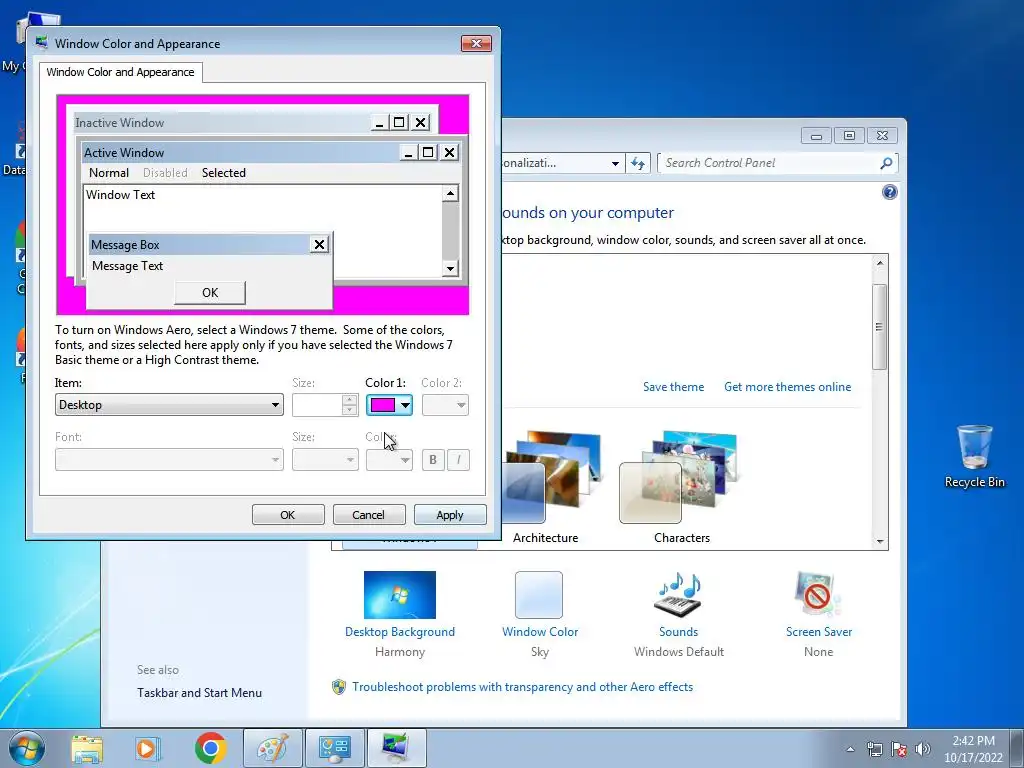1024x768 pixels.
Task: Select the Window Color and Appearance tab
Action: point(120,72)
